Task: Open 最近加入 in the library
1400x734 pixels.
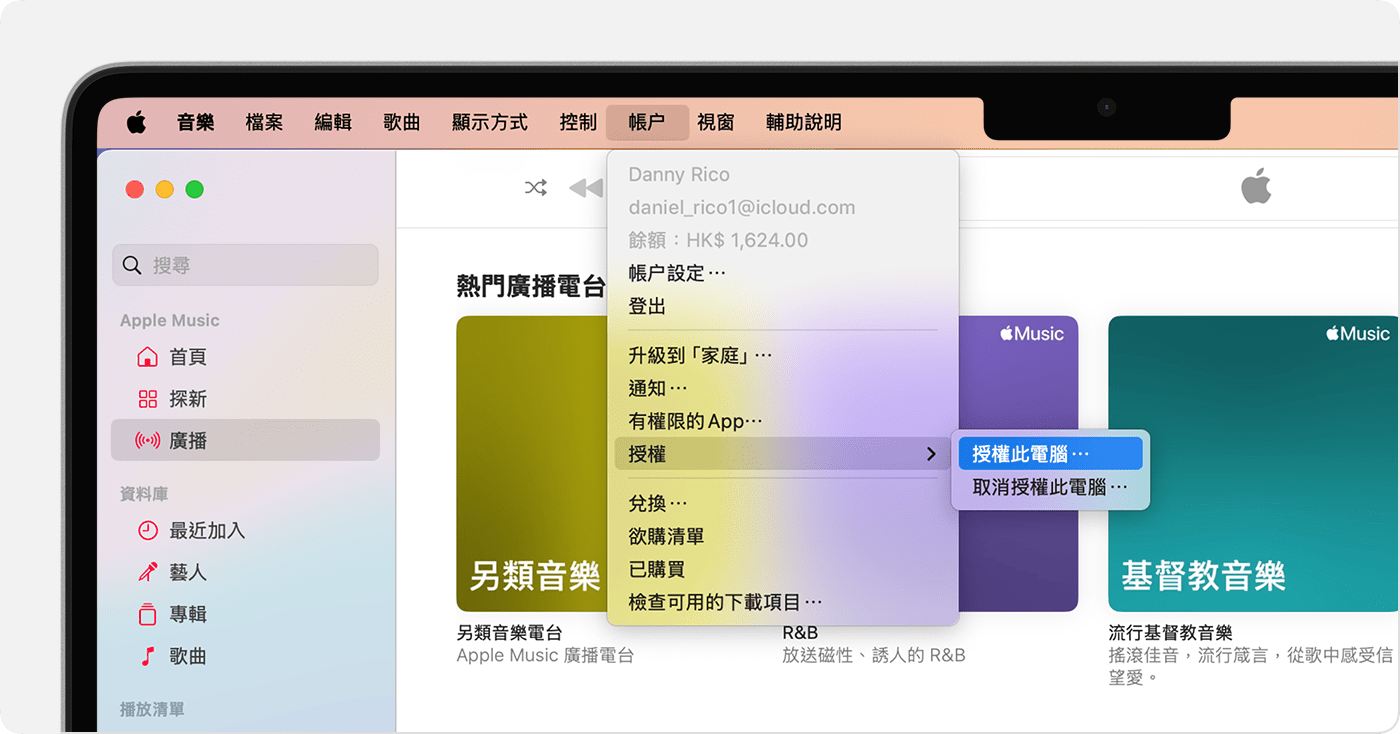Action: point(245,531)
